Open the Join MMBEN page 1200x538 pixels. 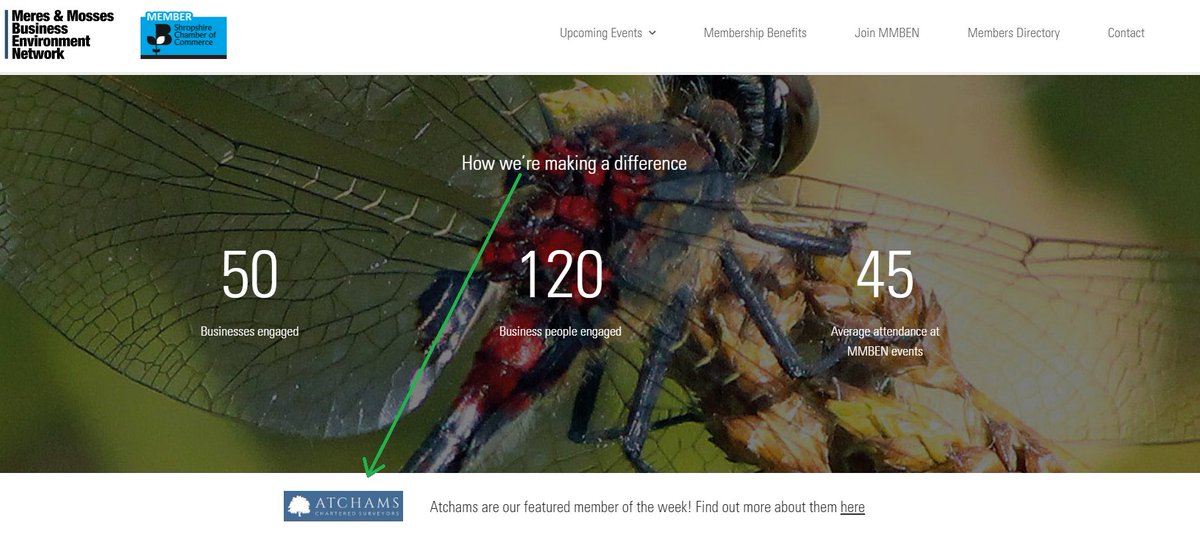pyautogui.click(x=887, y=33)
